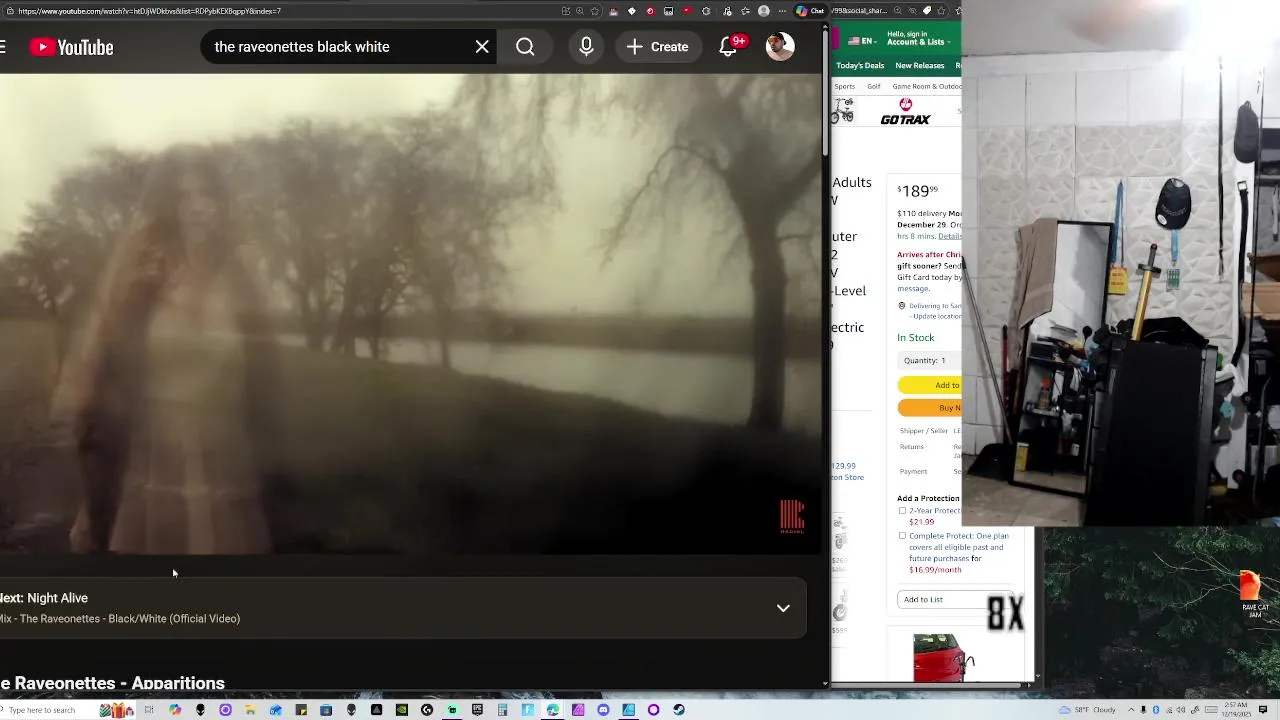
Task: Open the Sports category on Amazon
Action: 845,86
